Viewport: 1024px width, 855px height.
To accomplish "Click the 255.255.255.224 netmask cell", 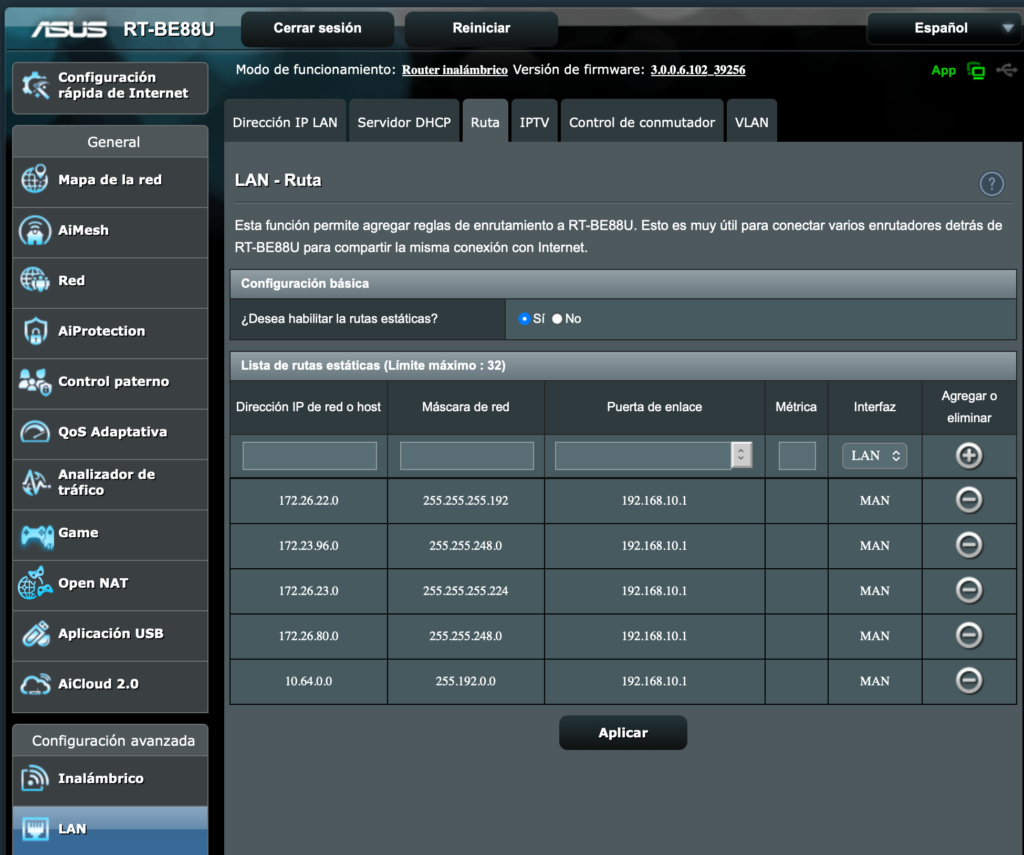I will [x=466, y=591].
